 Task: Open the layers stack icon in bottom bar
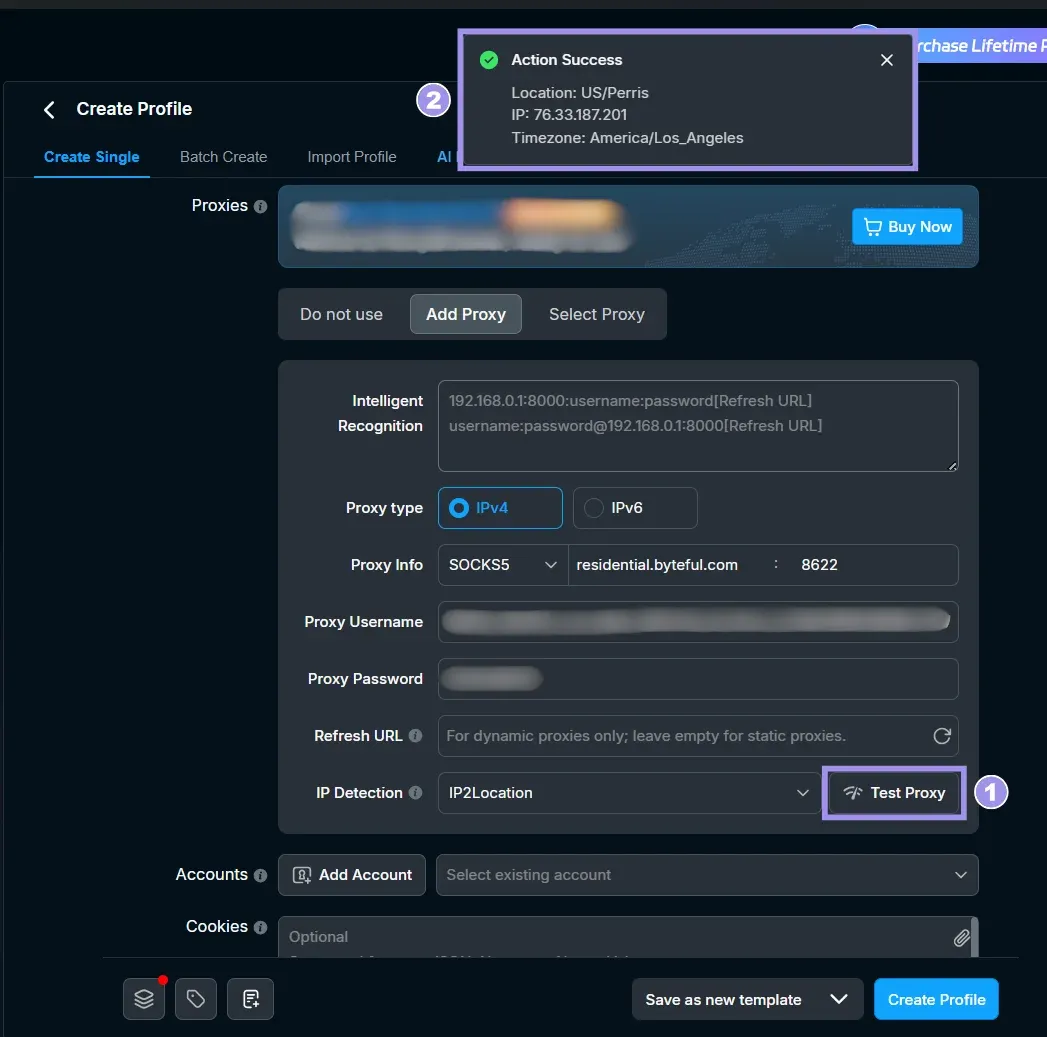tap(144, 999)
